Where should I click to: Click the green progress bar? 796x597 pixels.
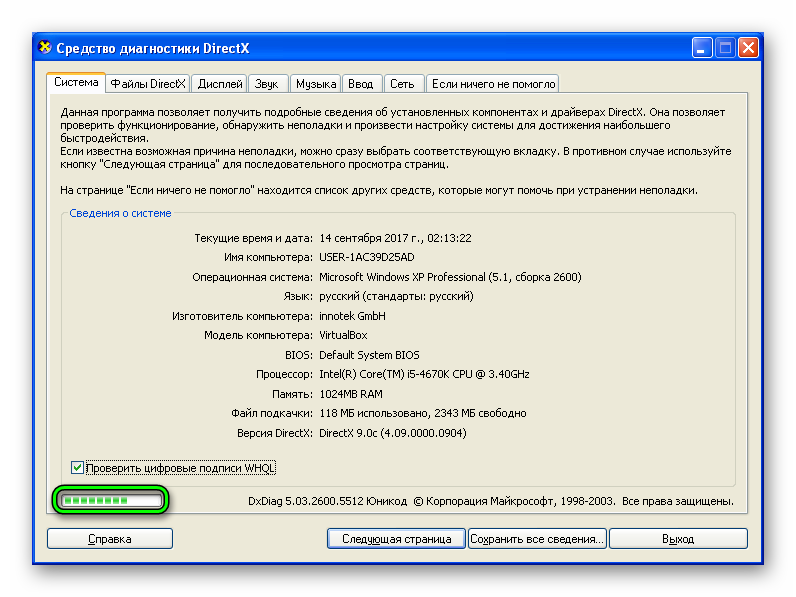111,501
